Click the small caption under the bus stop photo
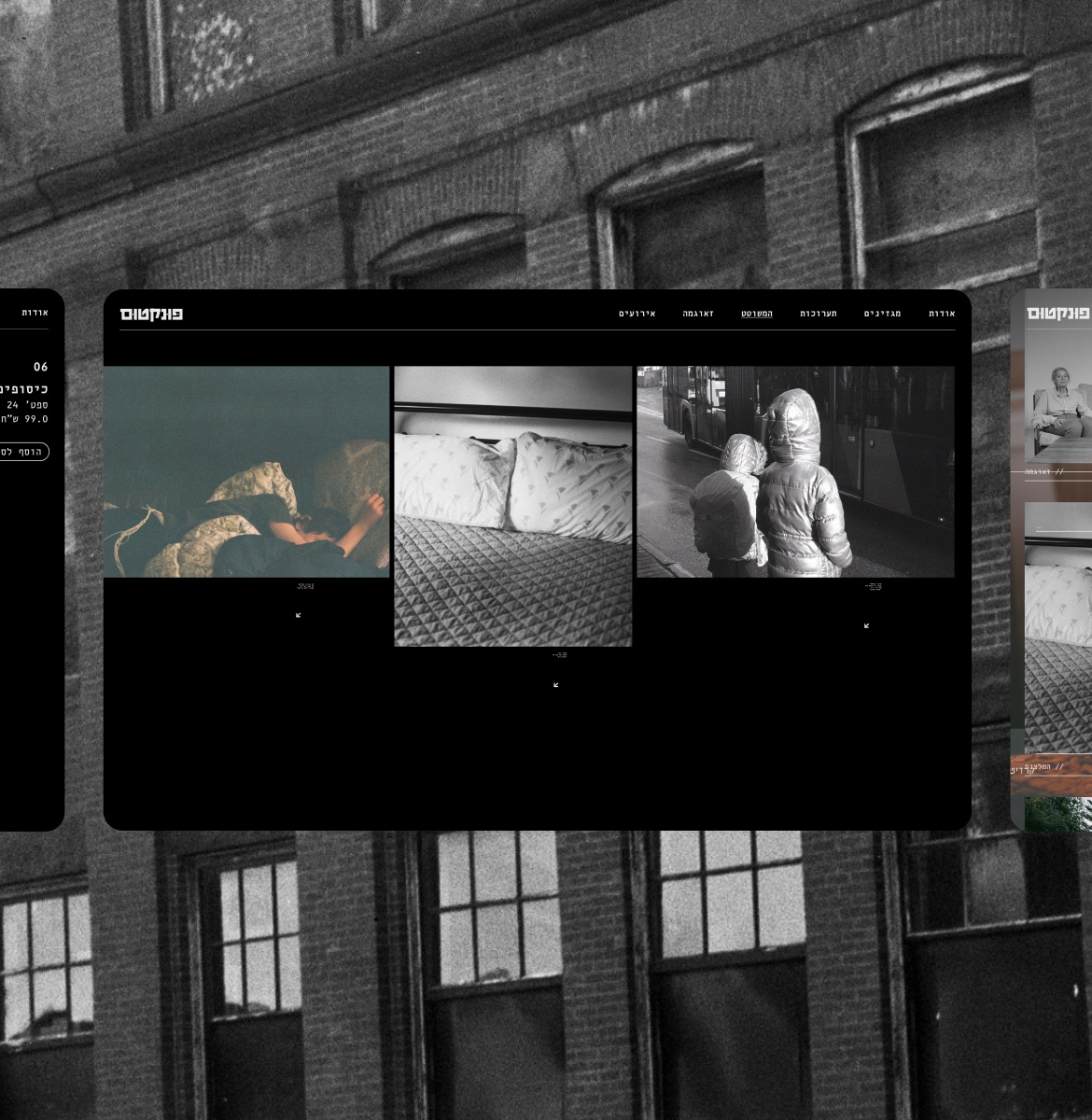 click(874, 586)
